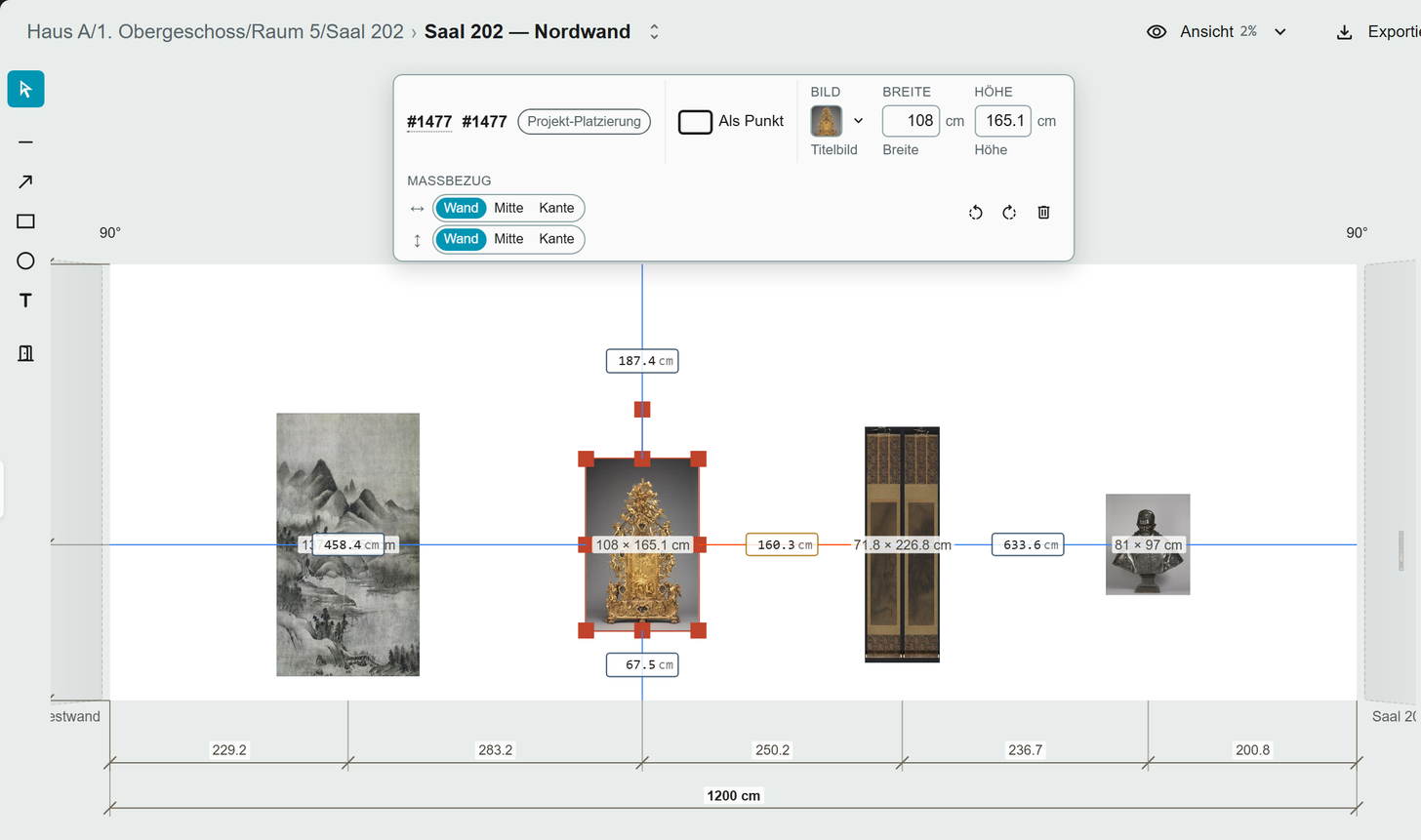The height and width of the screenshot is (840, 1421).
Task: Select the straight line drawing tool
Action: click(x=25, y=142)
